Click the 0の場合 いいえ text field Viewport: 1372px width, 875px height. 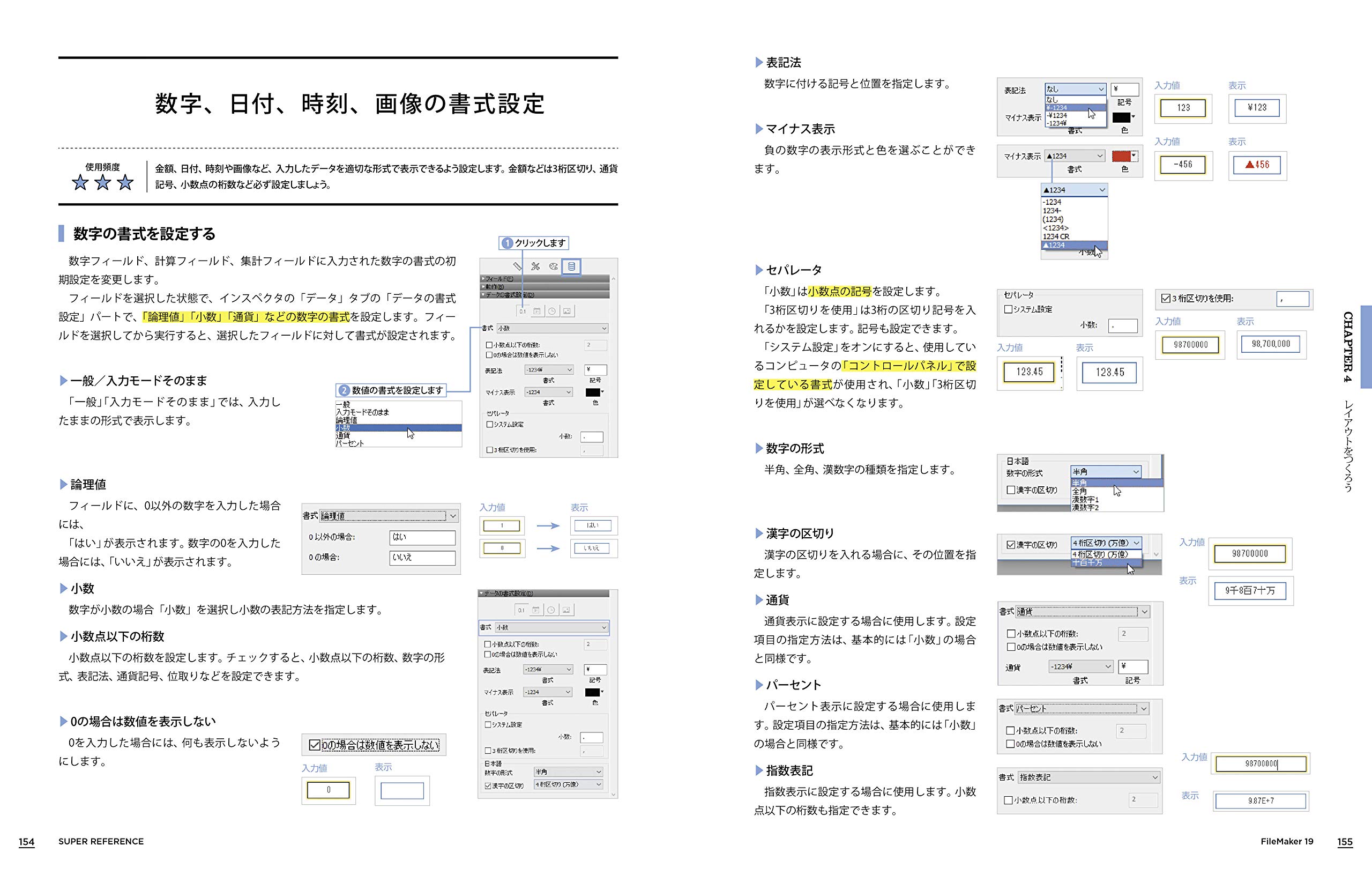[422, 558]
